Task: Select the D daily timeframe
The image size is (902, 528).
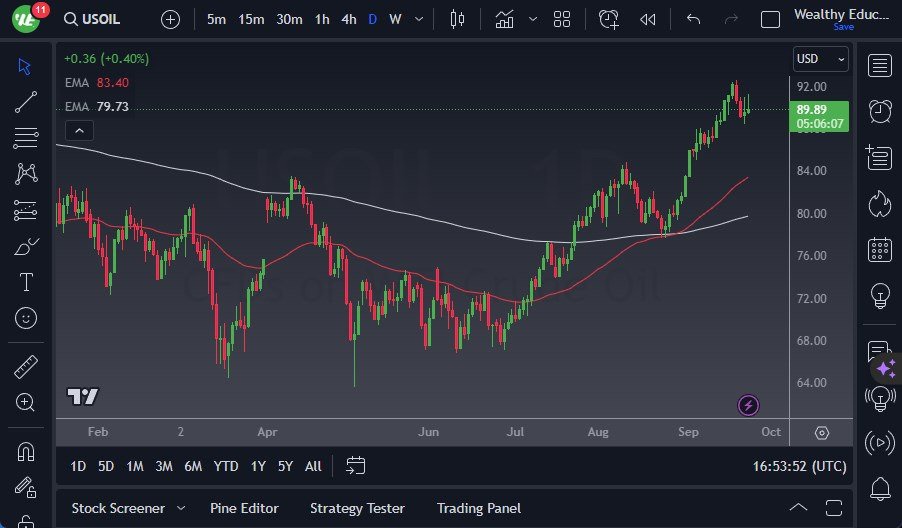Action: point(373,19)
